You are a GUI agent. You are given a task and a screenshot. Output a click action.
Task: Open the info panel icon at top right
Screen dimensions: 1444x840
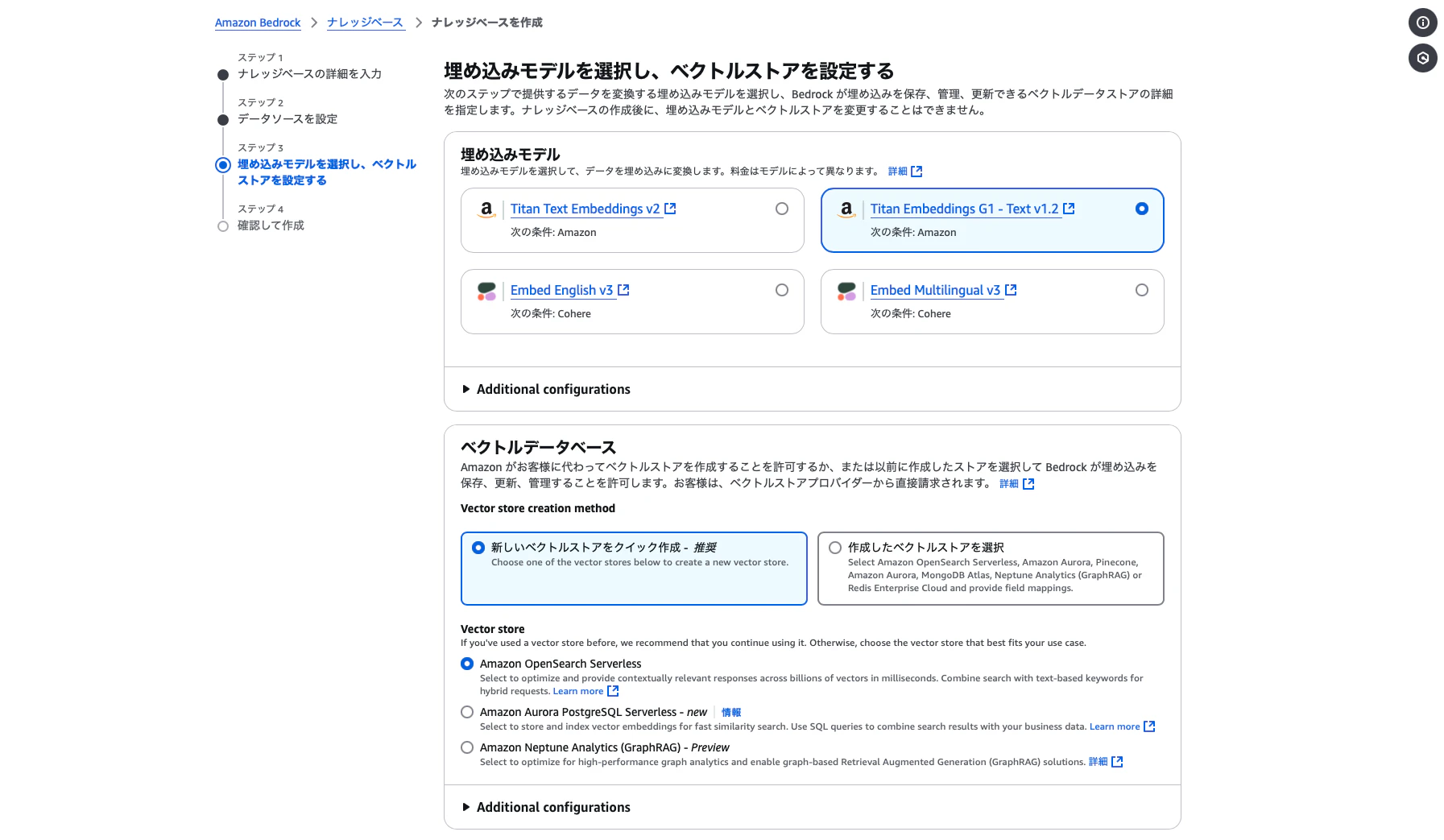(x=1422, y=23)
